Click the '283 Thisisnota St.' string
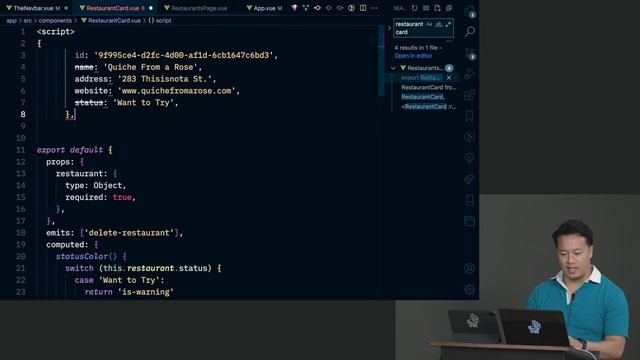 (165, 79)
